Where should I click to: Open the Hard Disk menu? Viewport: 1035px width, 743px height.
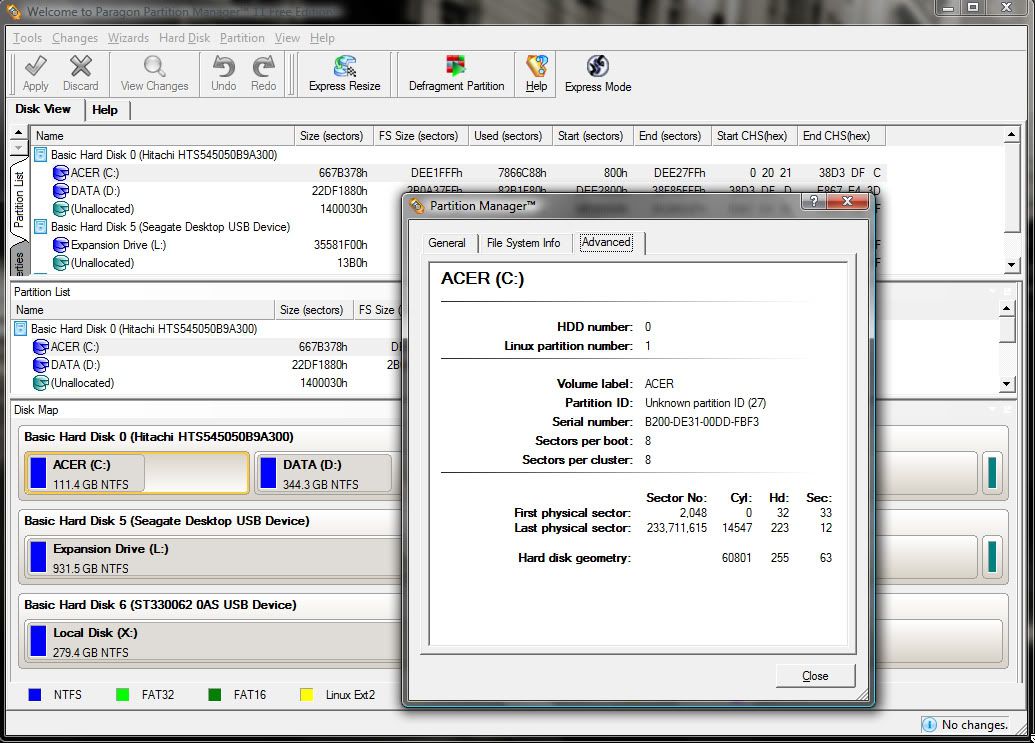click(x=184, y=38)
